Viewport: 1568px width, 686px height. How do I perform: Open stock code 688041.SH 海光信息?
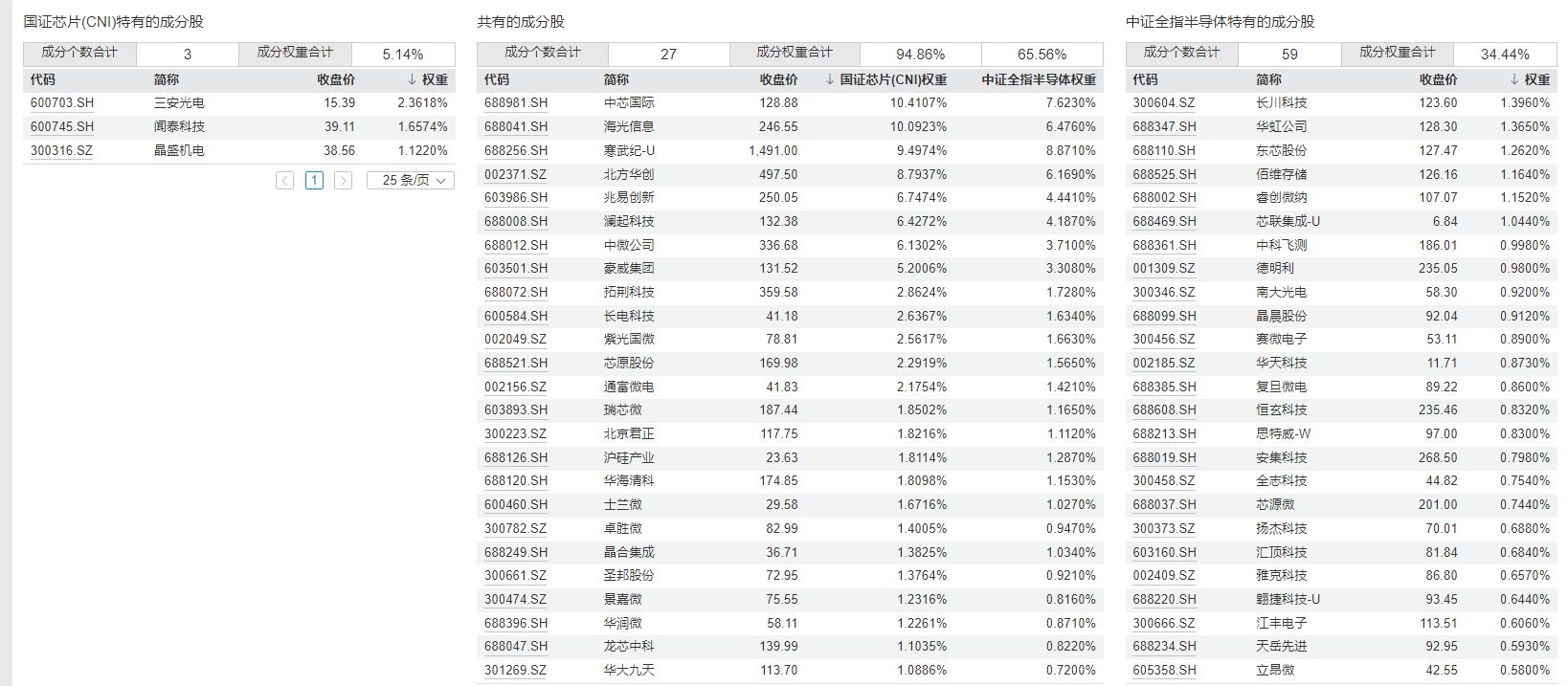[516, 126]
